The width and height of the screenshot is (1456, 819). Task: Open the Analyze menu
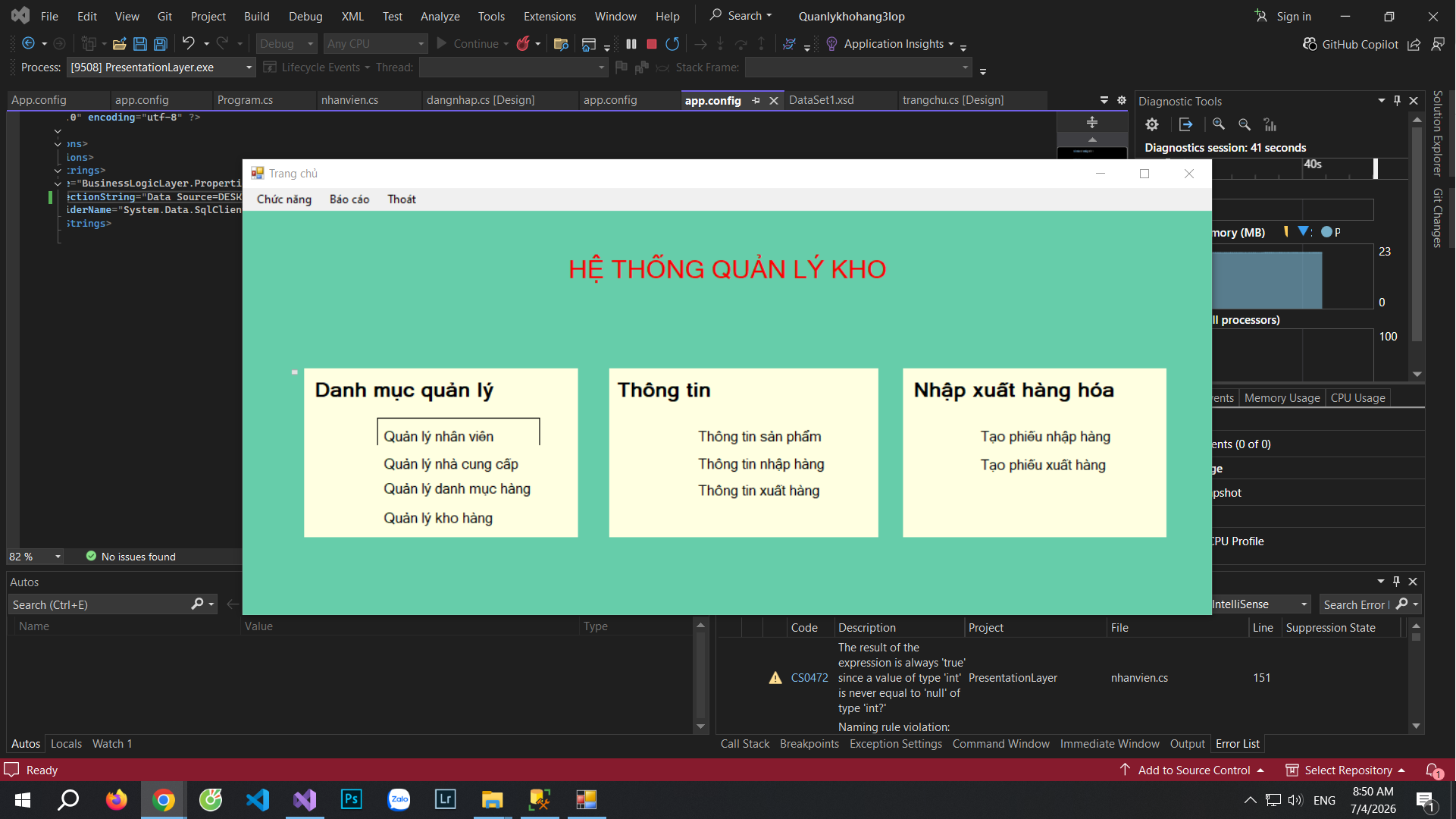point(440,16)
